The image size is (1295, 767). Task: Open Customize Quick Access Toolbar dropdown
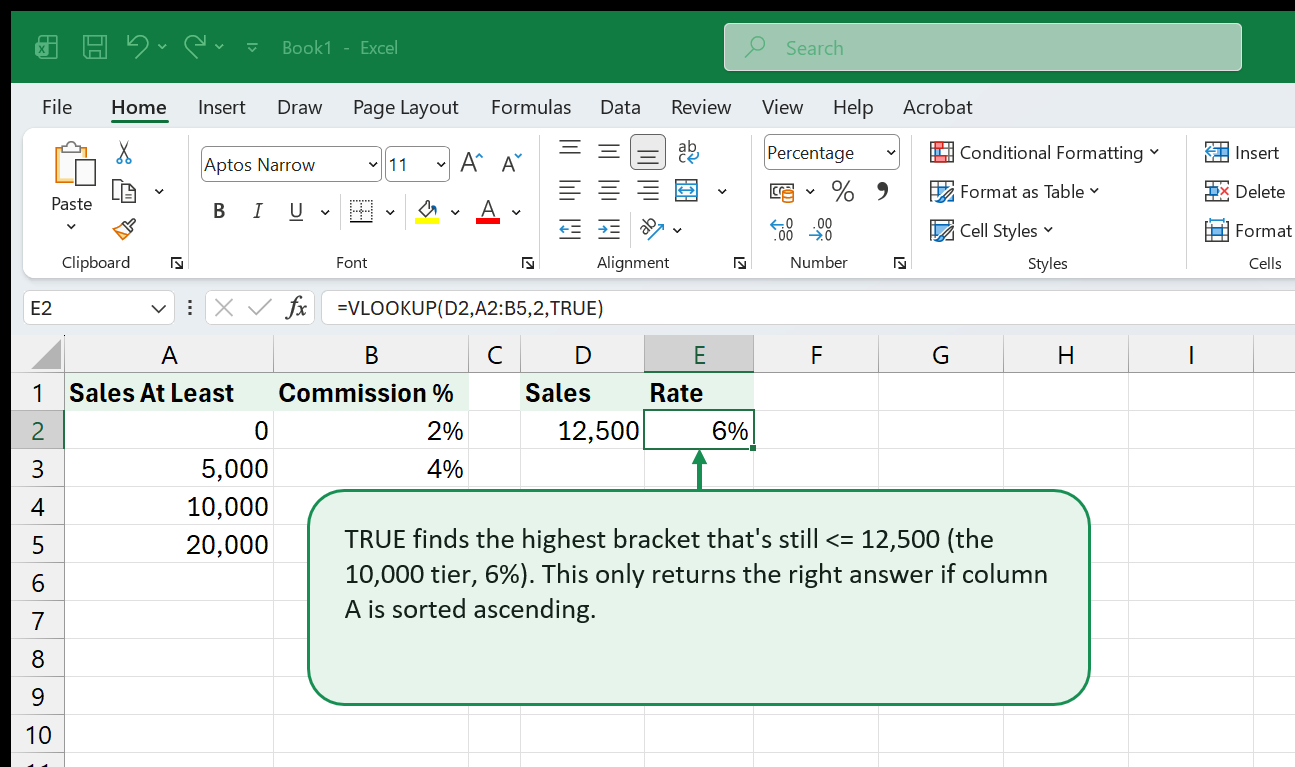[252, 47]
